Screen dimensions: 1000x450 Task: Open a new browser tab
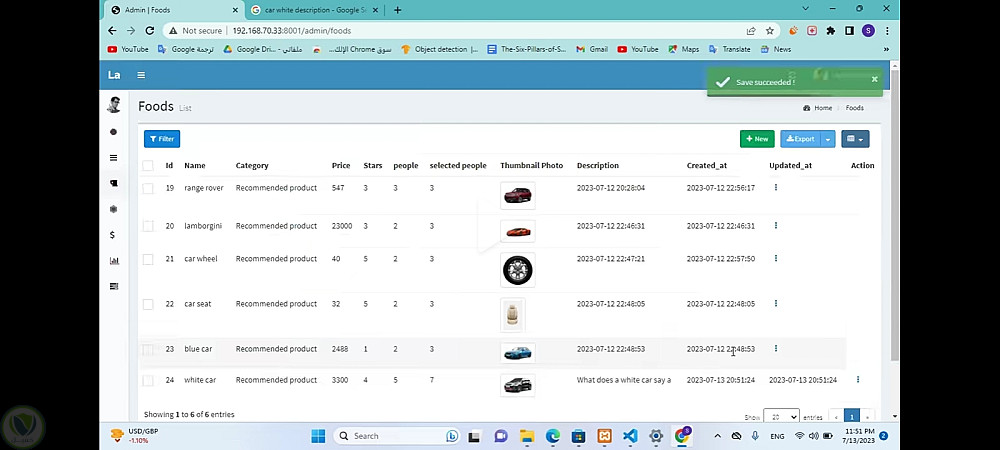click(x=397, y=10)
